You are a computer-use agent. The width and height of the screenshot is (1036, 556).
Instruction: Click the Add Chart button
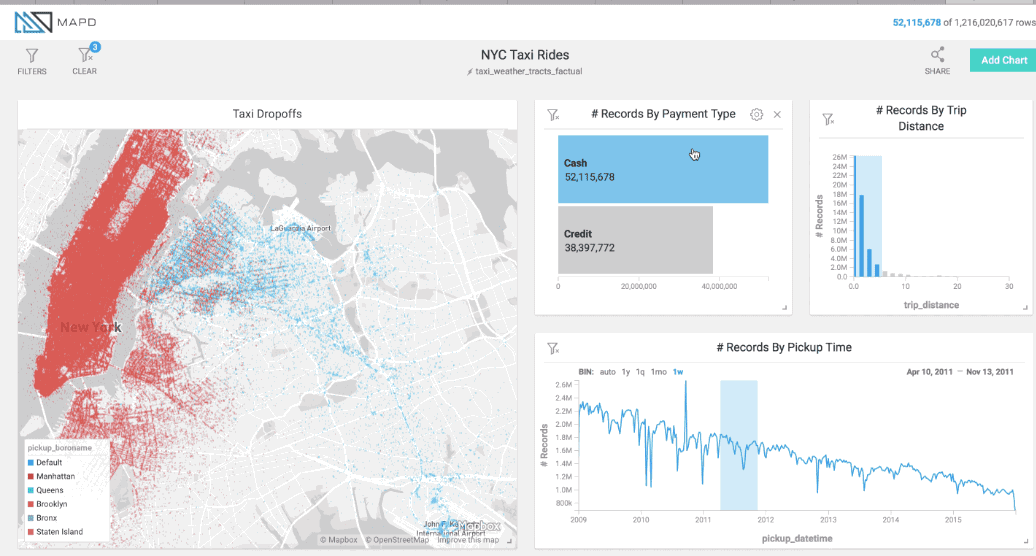(1003, 60)
